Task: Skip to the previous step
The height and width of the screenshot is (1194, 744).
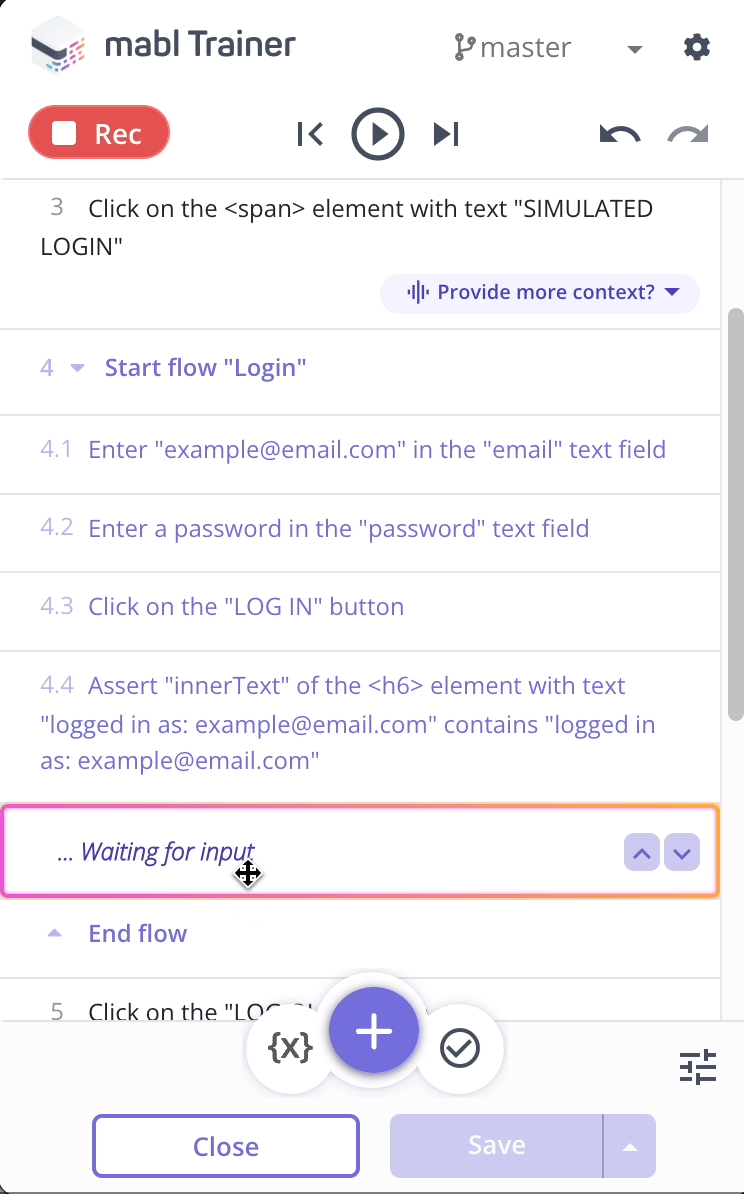Action: tap(310, 134)
